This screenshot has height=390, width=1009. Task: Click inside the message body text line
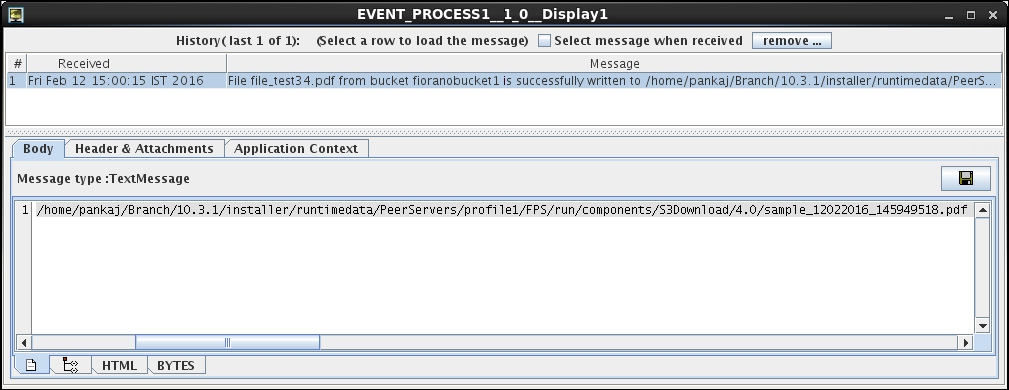(x=502, y=210)
